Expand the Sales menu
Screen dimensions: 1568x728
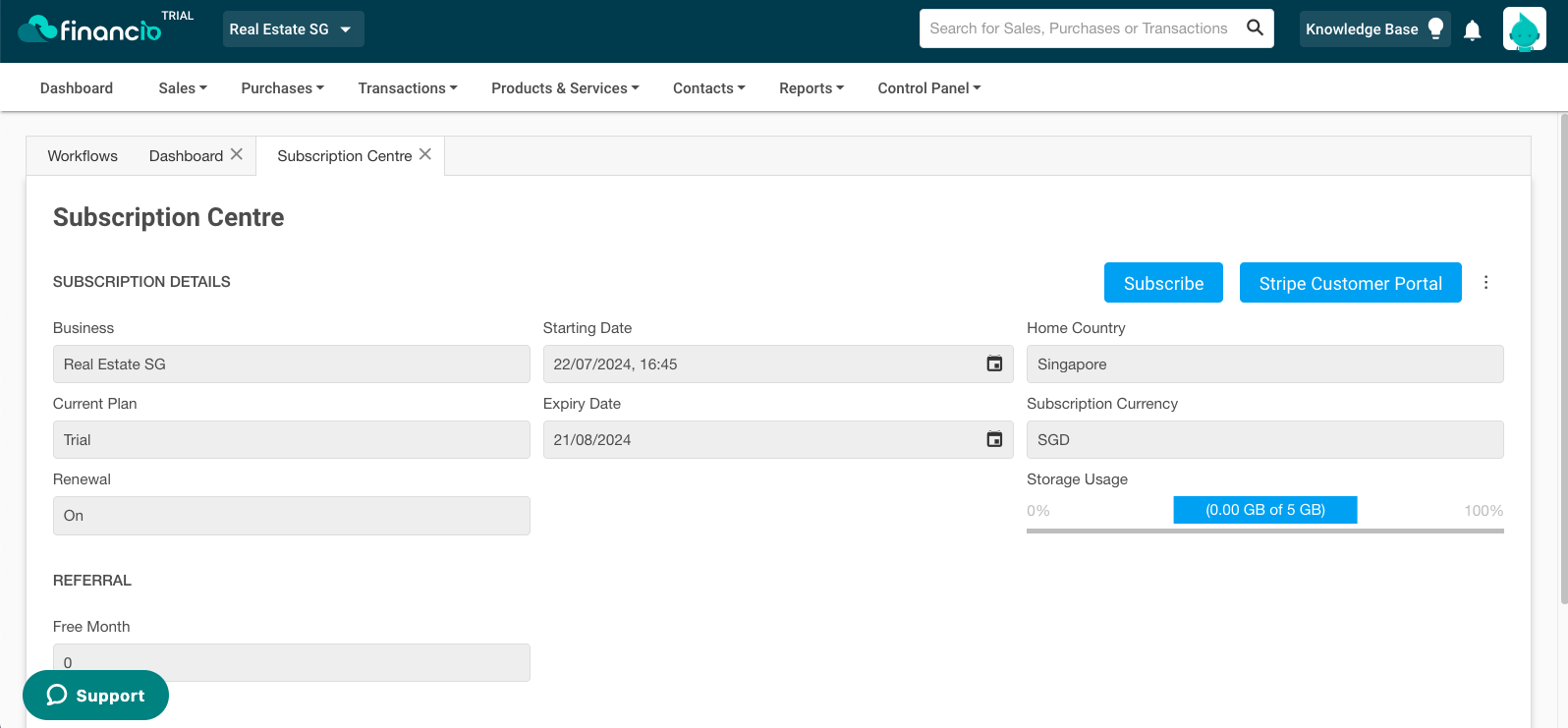click(x=183, y=88)
